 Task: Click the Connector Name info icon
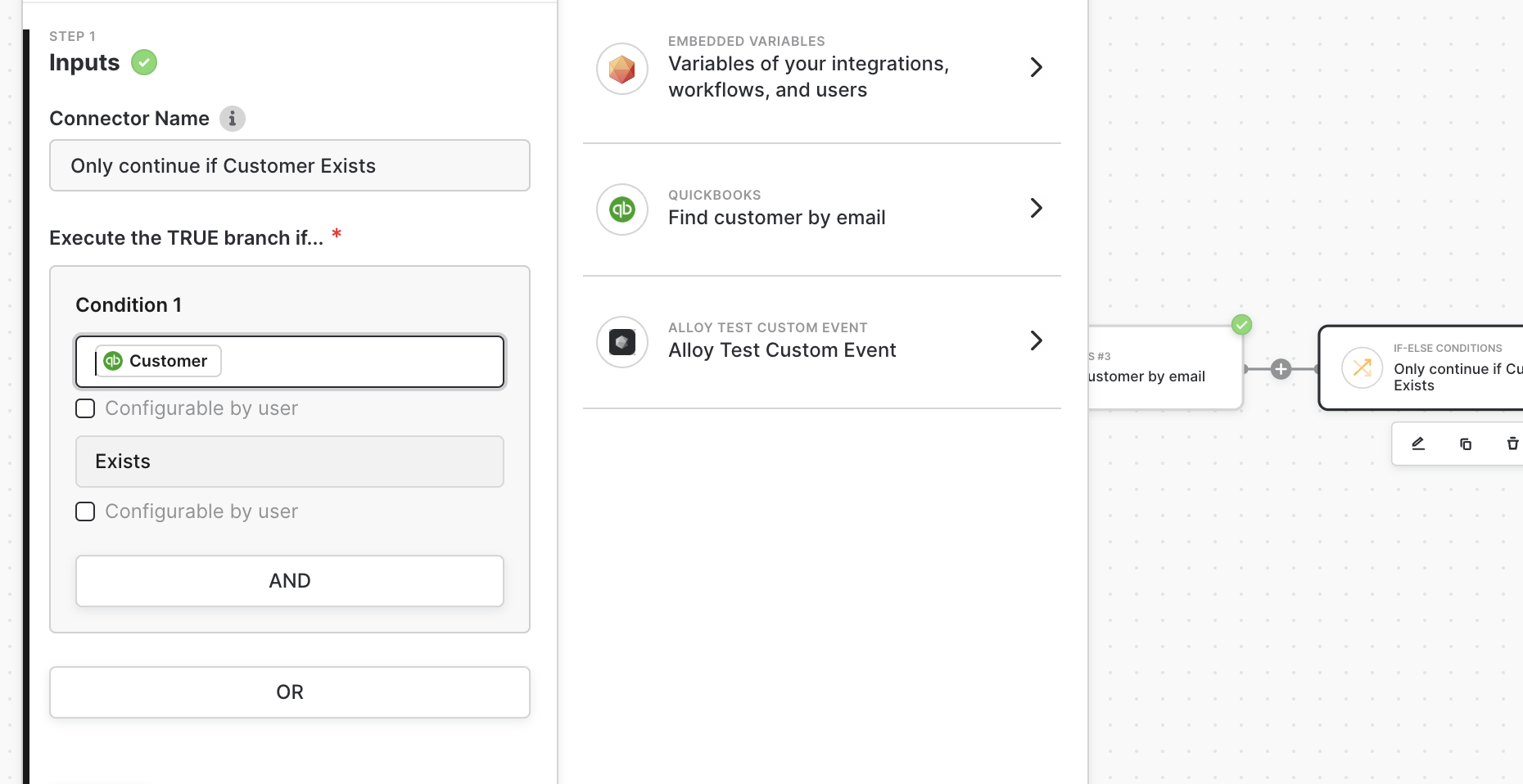(x=233, y=119)
